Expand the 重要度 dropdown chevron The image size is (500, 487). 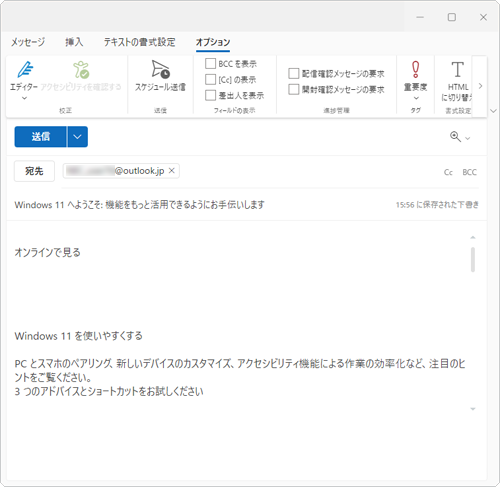416,98
